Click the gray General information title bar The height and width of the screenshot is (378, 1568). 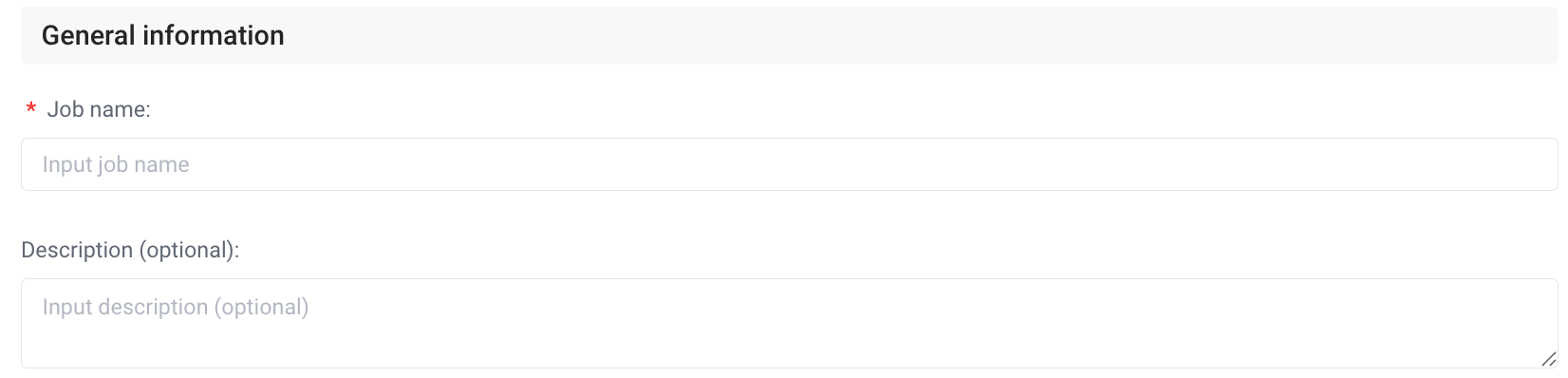pos(789,35)
